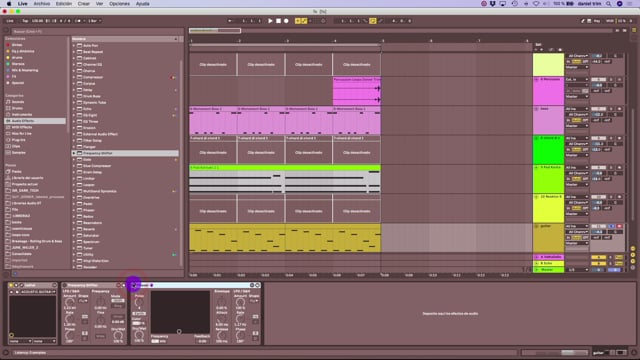The width and height of the screenshot is (640, 360).
Task: Toggle the metronome in the control bar
Action: (78, 21)
